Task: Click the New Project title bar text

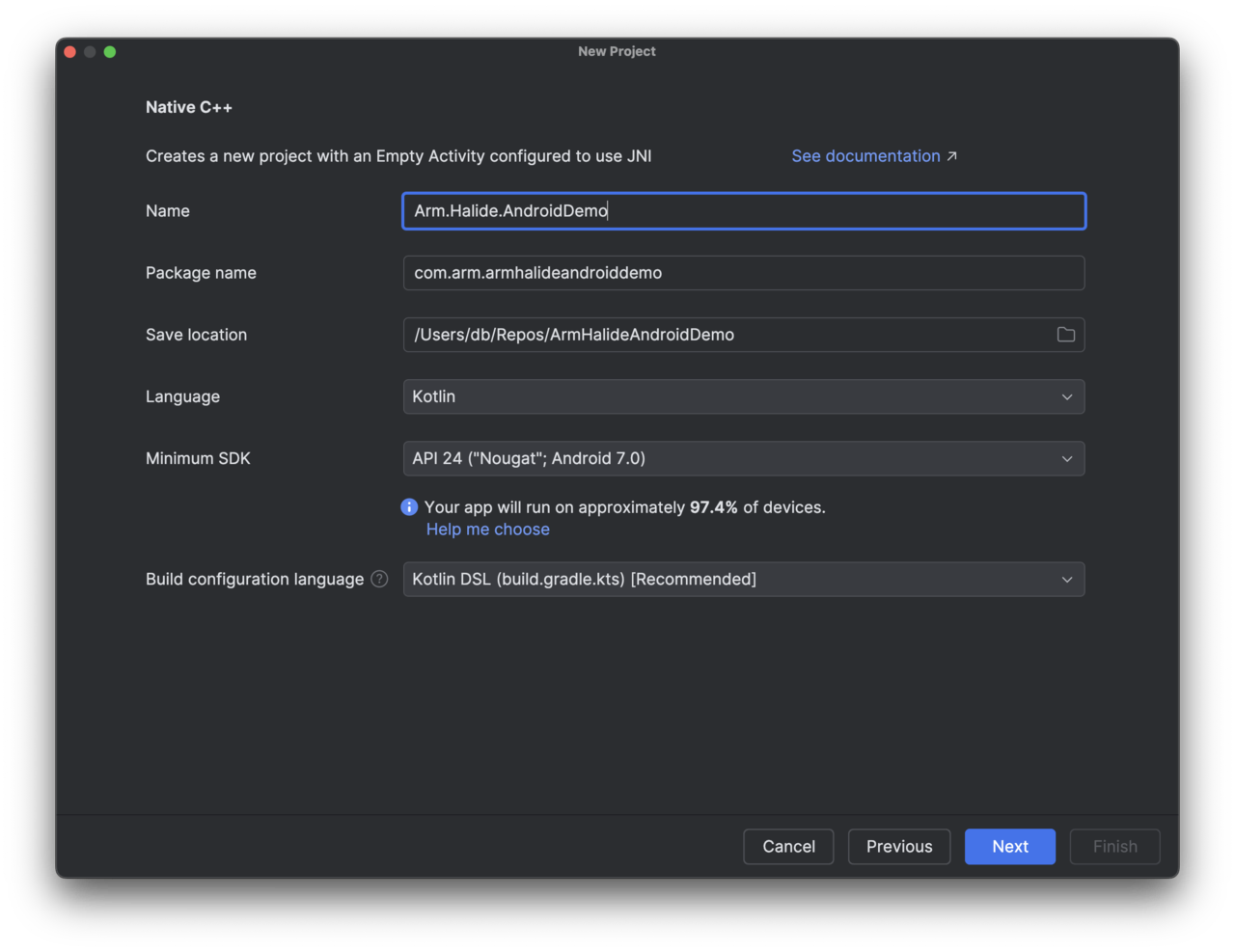Action: (x=617, y=51)
